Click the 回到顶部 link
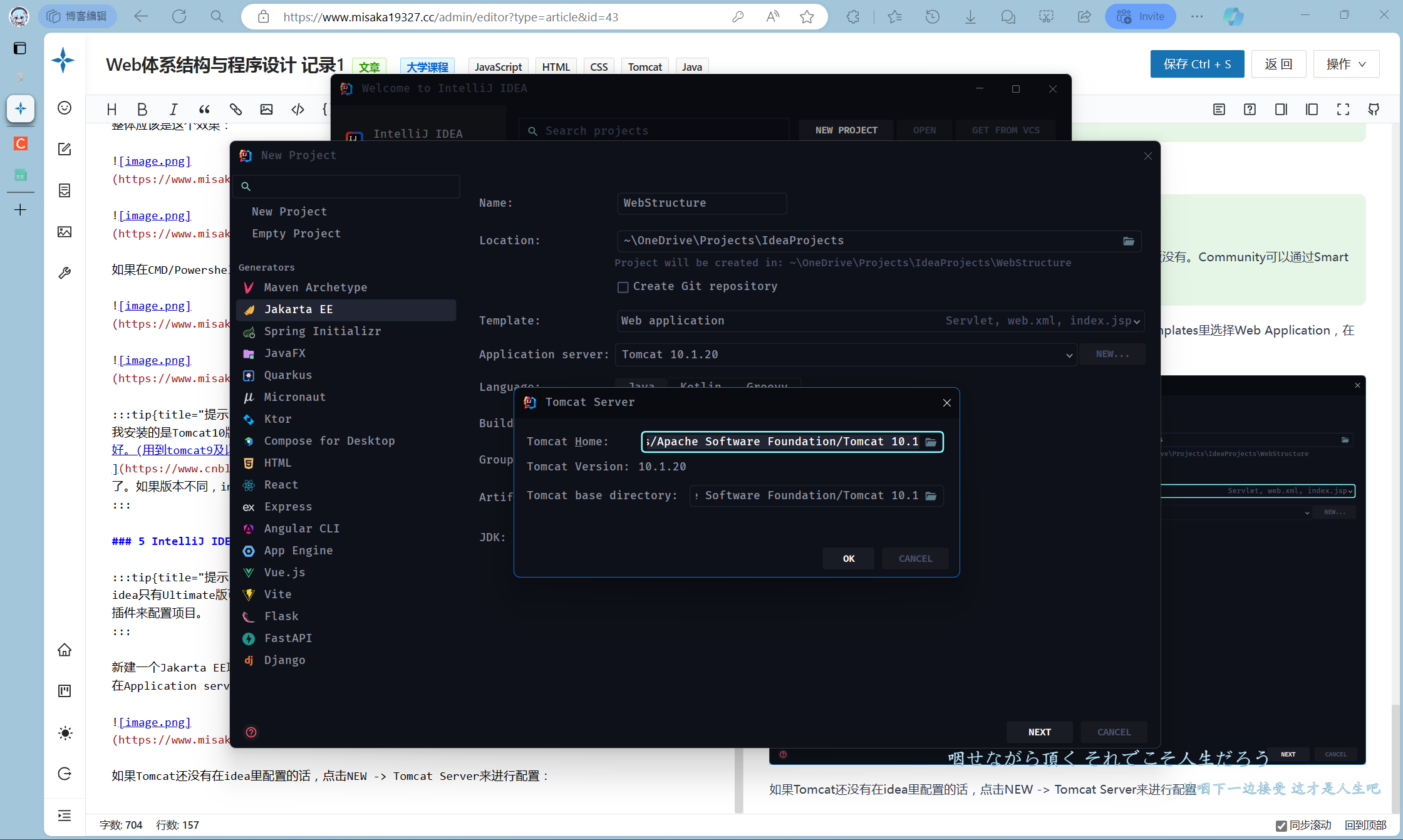1403x840 pixels. (1365, 826)
